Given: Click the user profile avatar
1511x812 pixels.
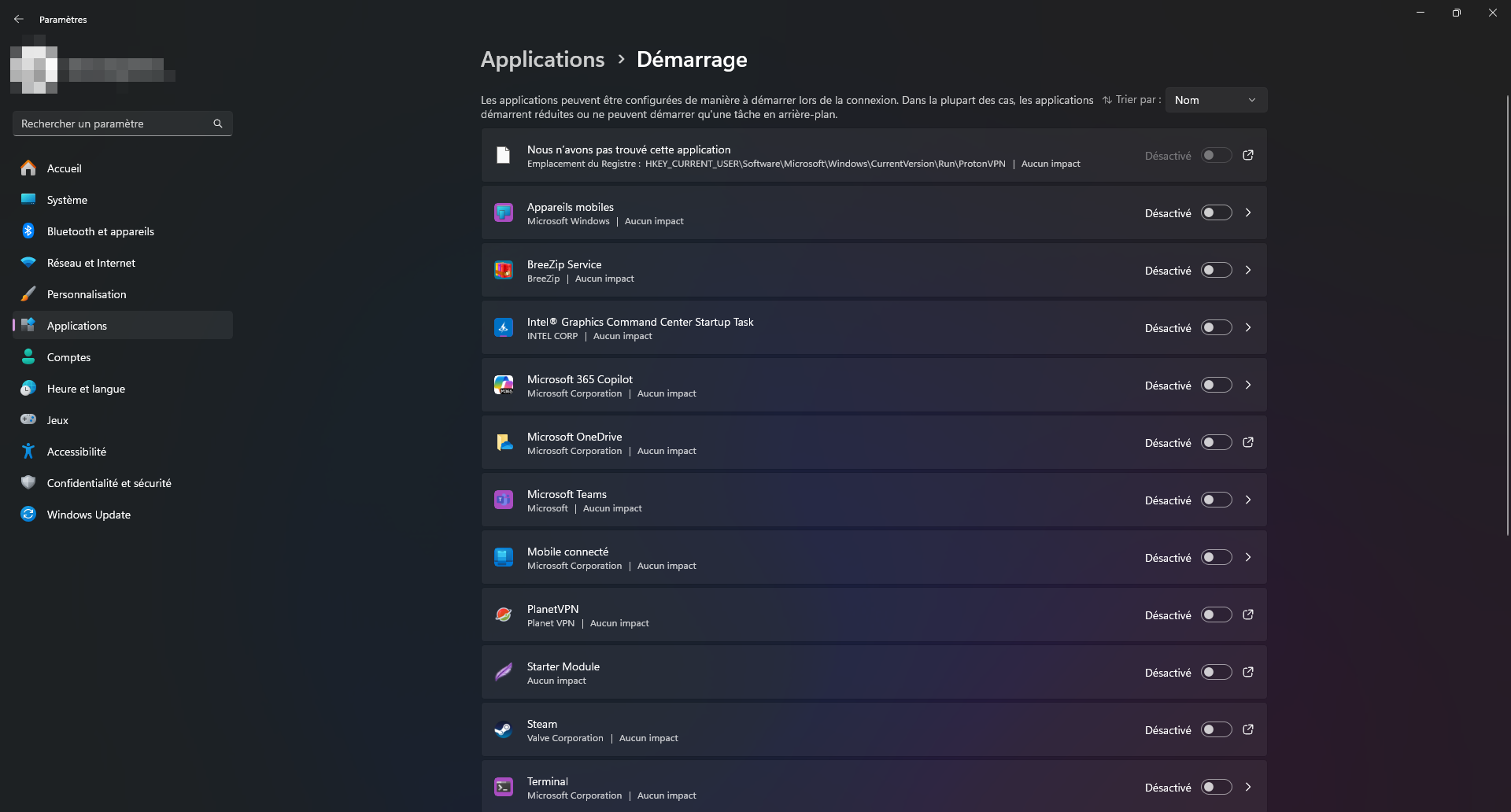Looking at the screenshot, I should tap(34, 69).
